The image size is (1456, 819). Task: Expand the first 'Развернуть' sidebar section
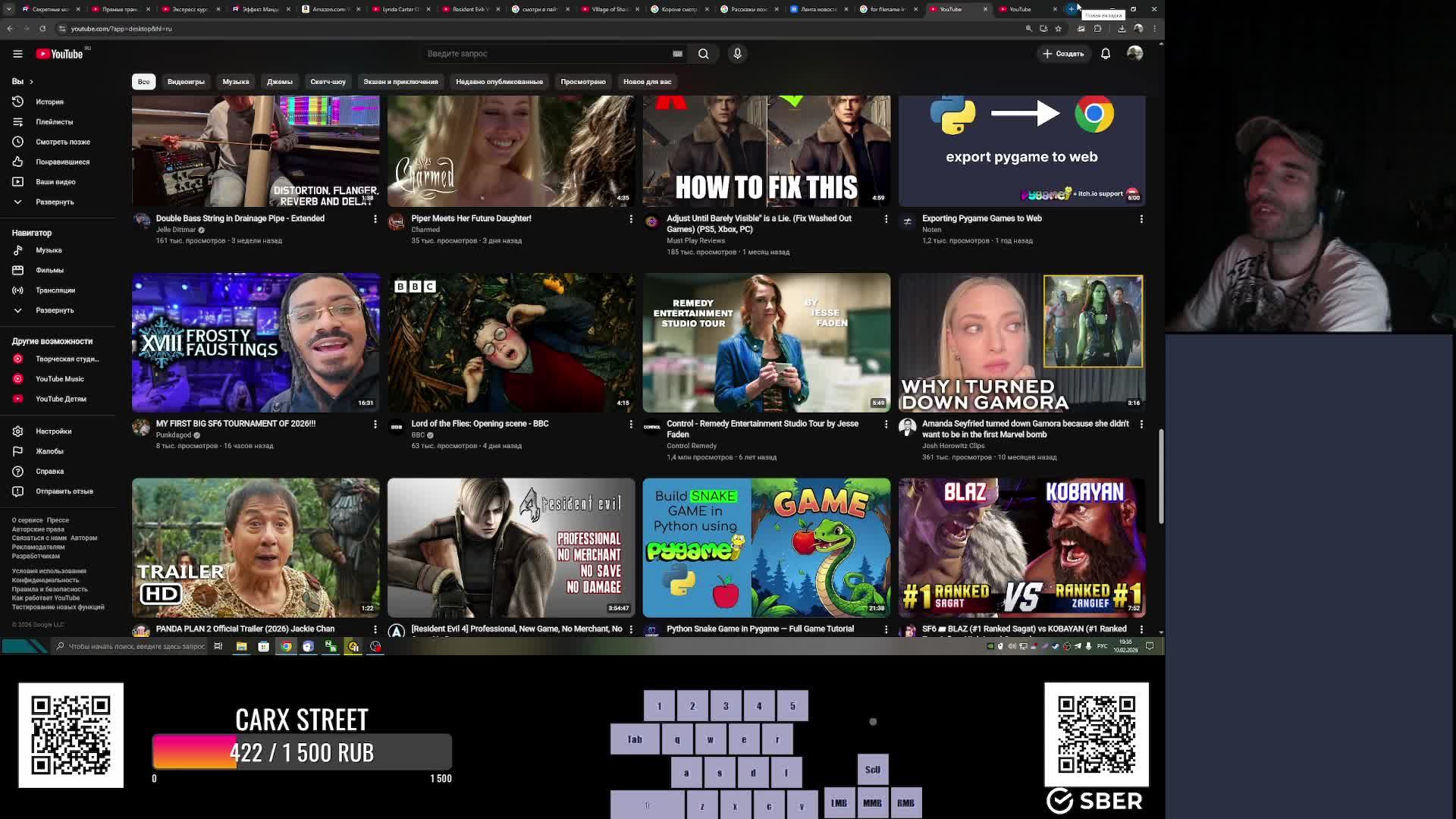pos(54,202)
